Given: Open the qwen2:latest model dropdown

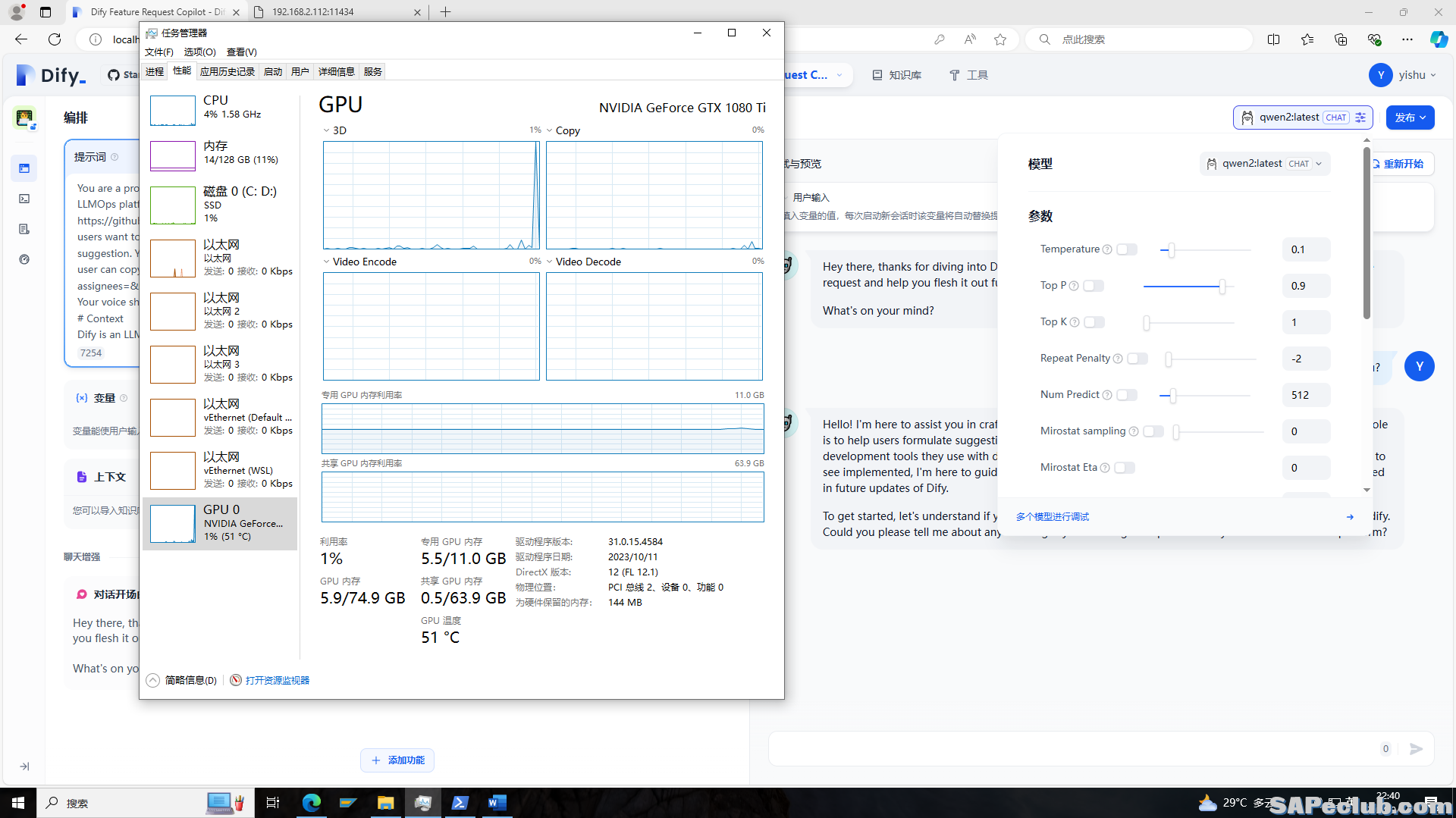Looking at the screenshot, I should (1264, 164).
